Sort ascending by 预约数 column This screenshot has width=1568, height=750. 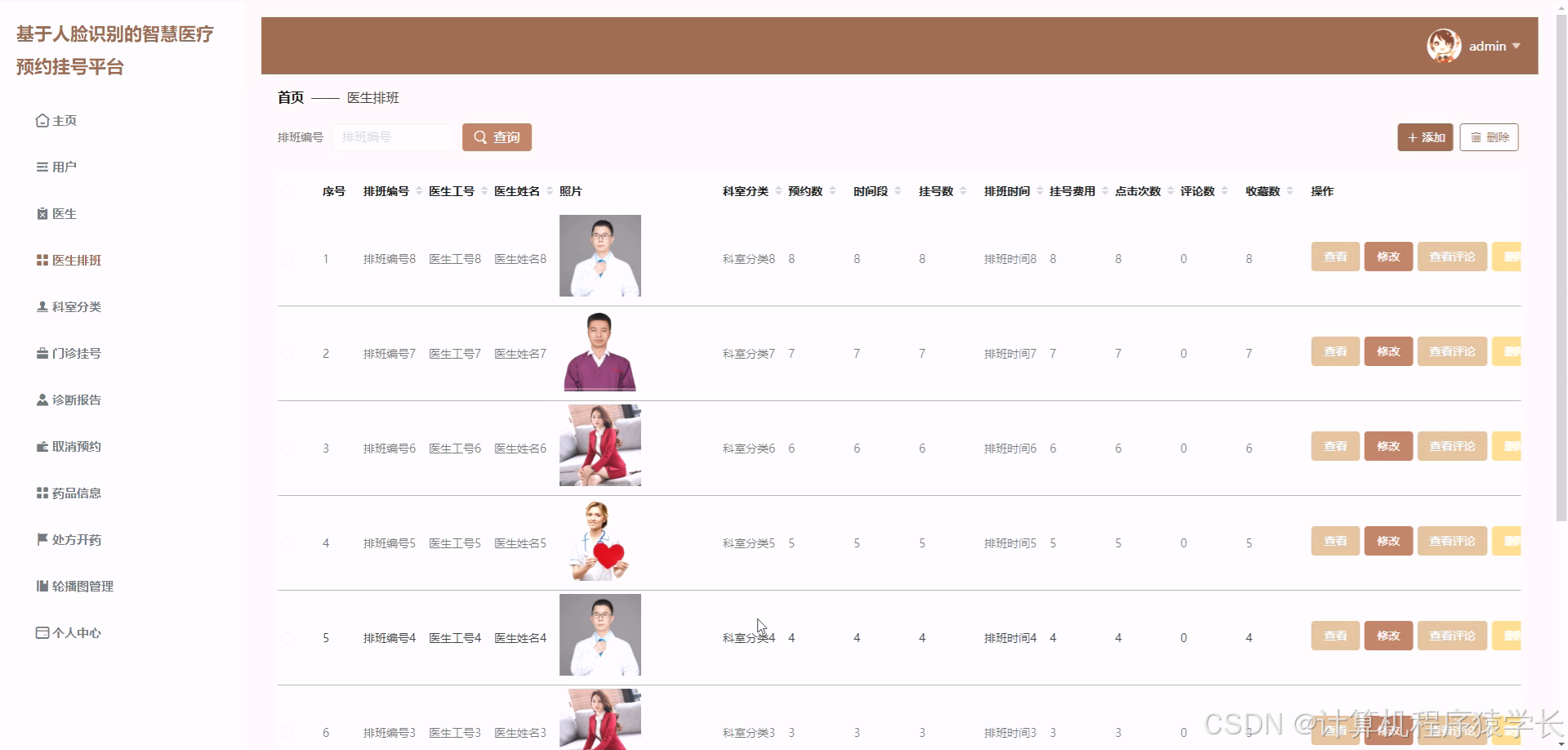pyautogui.click(x=834, y=187)
